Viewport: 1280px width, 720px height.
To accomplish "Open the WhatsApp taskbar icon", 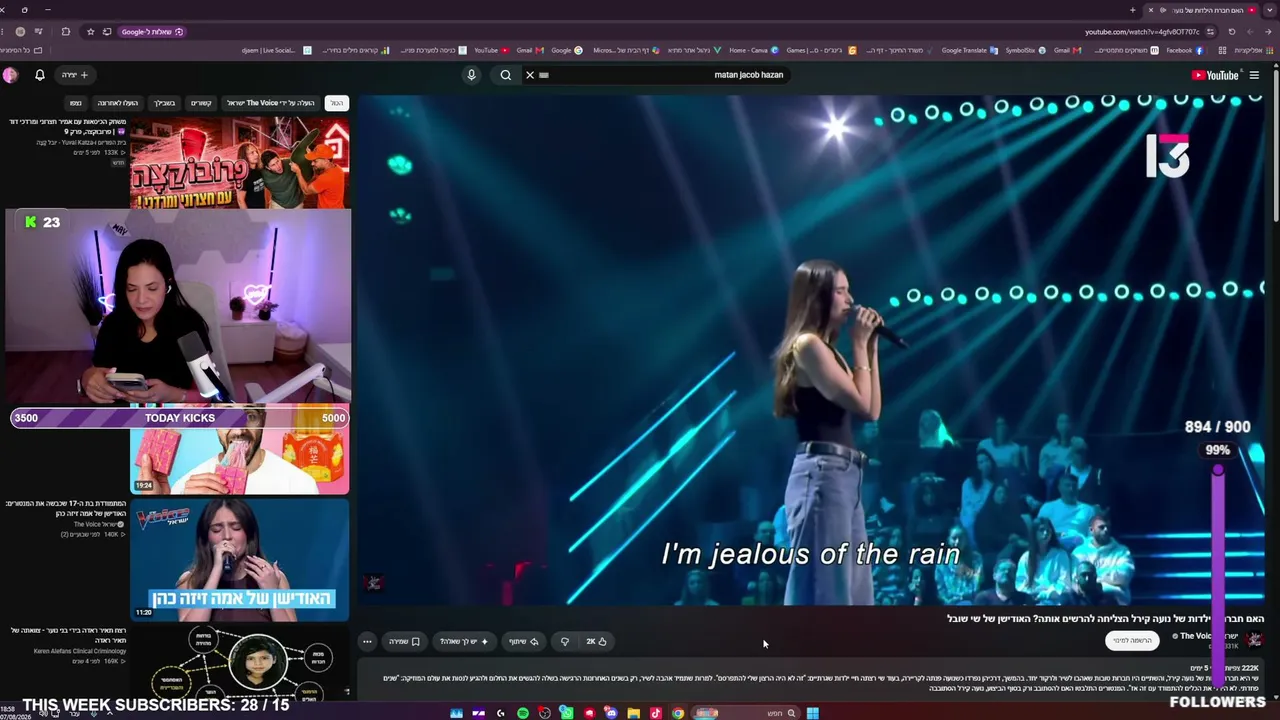I will (x=567, y=713).
